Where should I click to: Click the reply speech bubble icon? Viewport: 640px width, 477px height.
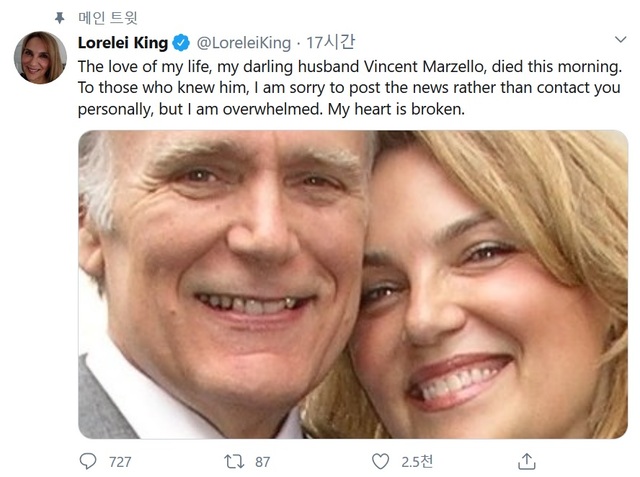89,461
